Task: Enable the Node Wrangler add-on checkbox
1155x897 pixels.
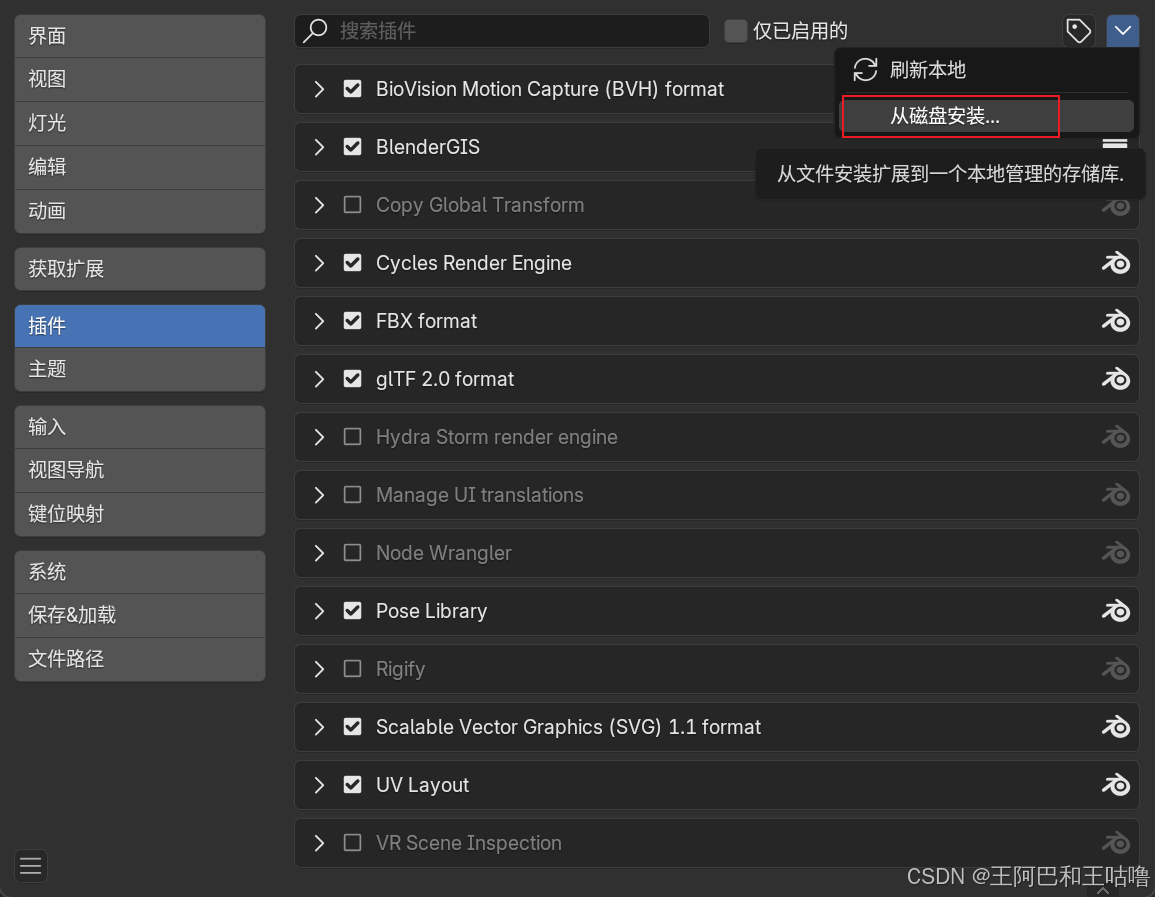Action: click(353, 553)
